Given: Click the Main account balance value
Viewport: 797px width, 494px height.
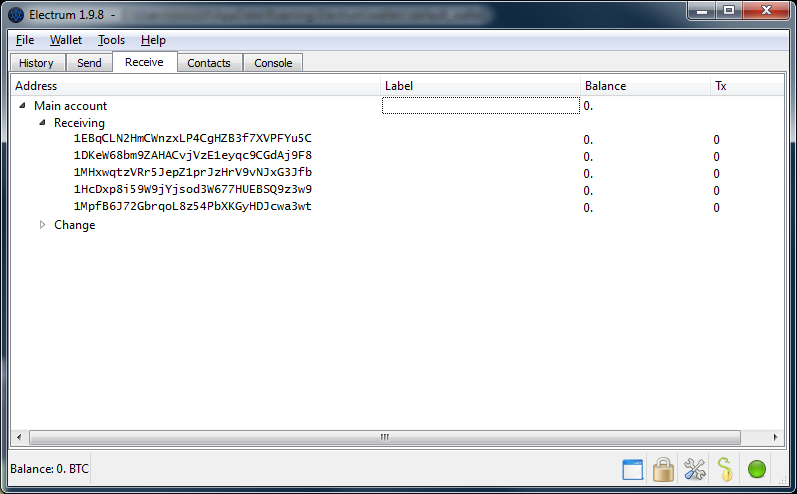Looking at the screenshot, I should point(588,106).
